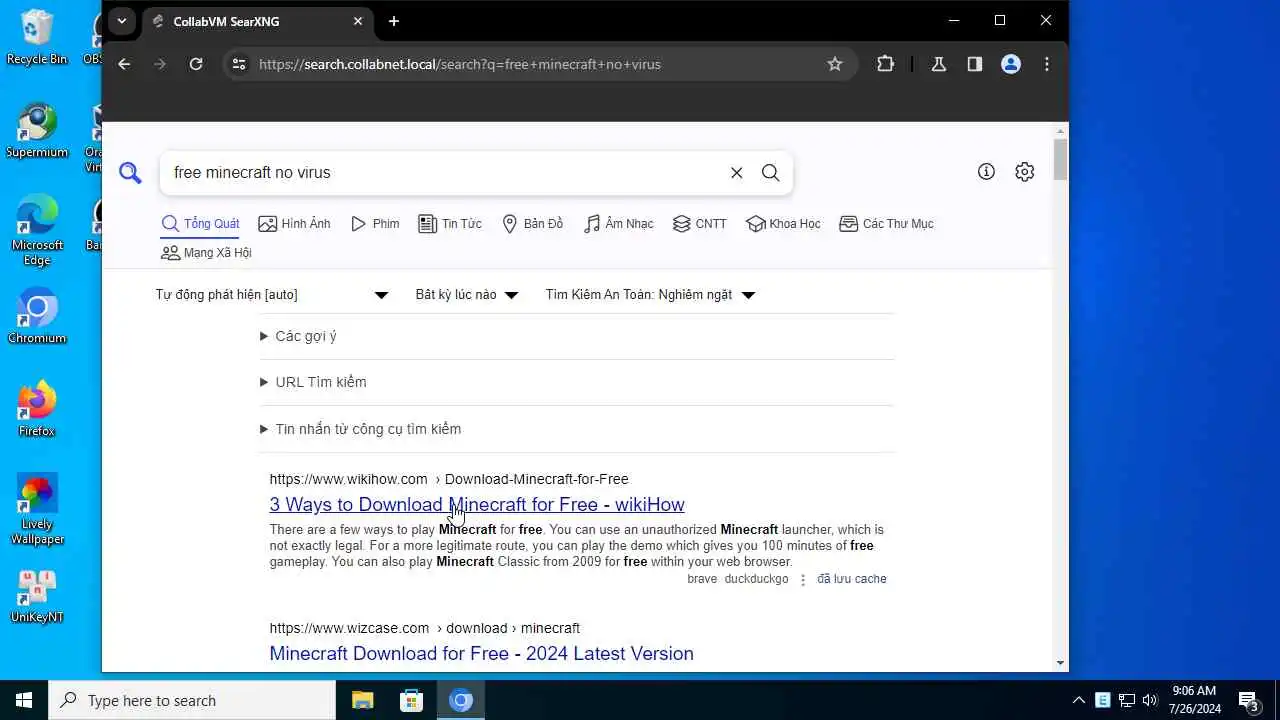Open the browser extensions puzzle icon
The image size is (1280, 720).
[885, 64]
